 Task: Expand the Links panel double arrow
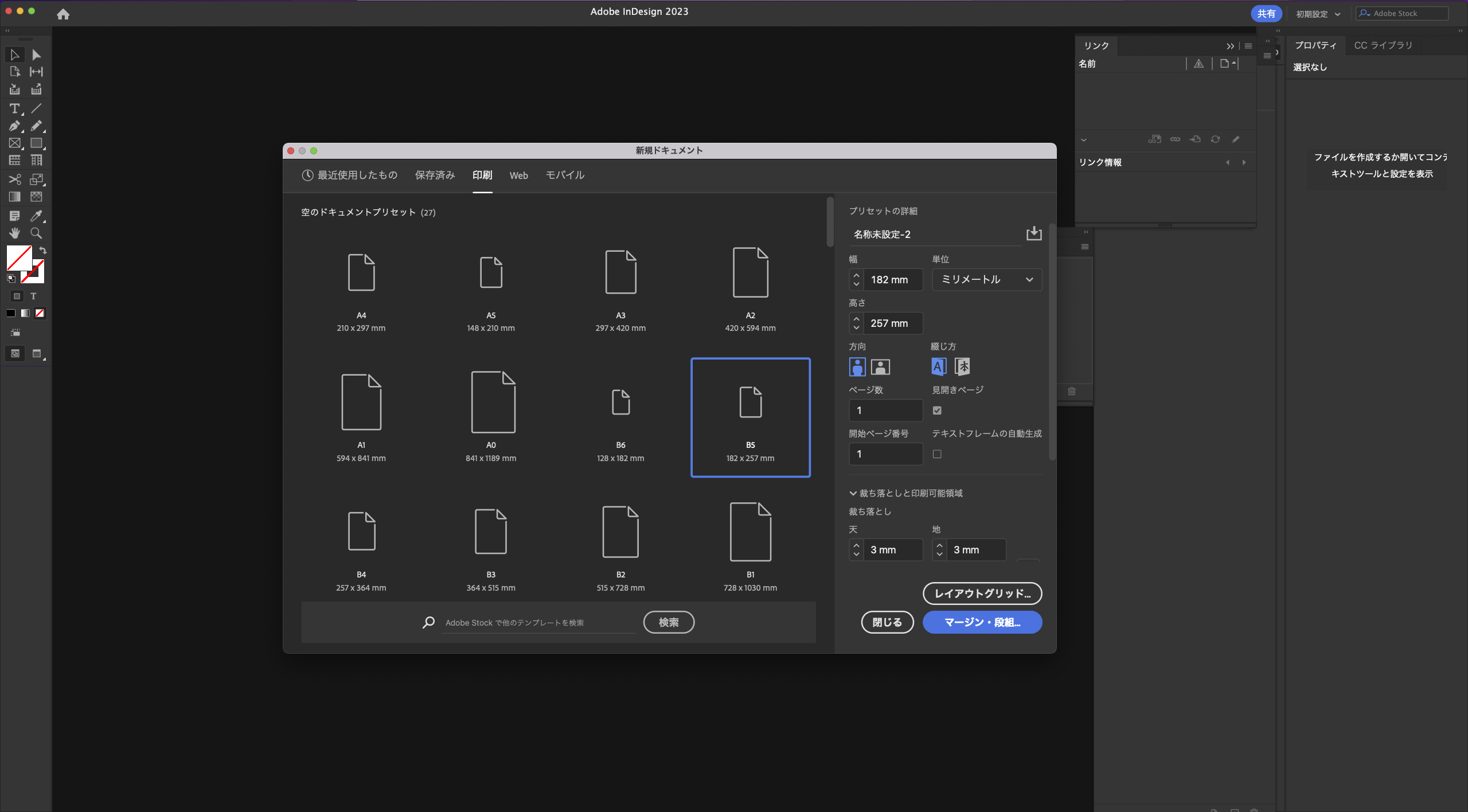click(x=1230, y=46)
